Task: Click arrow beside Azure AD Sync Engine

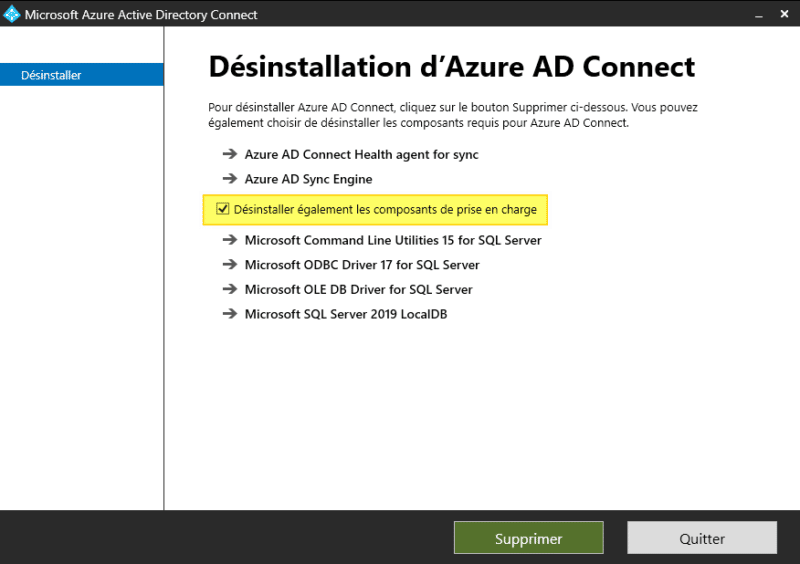Action: click(x=230, y=178)
